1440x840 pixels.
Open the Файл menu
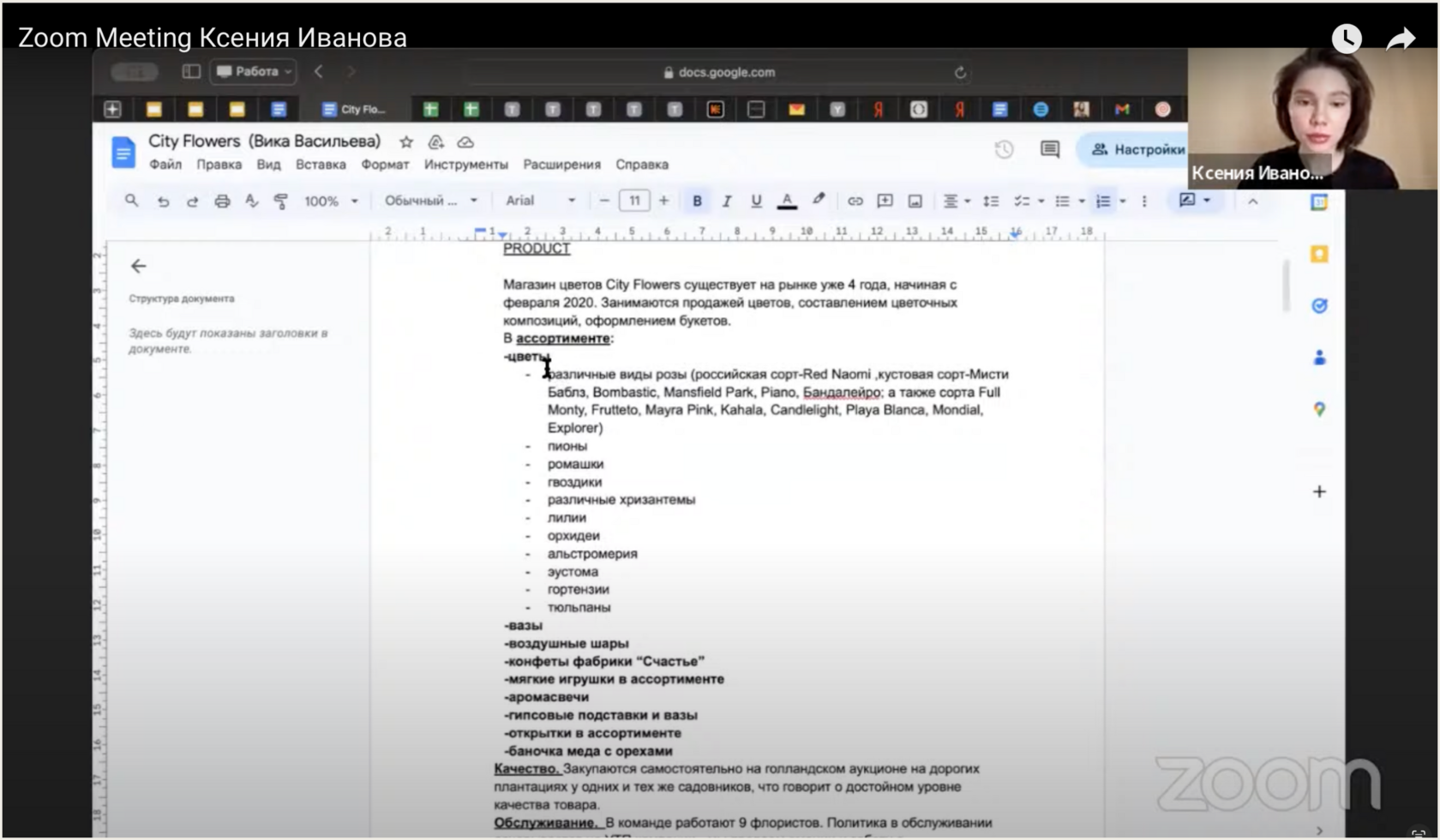(x=165, y=165)
